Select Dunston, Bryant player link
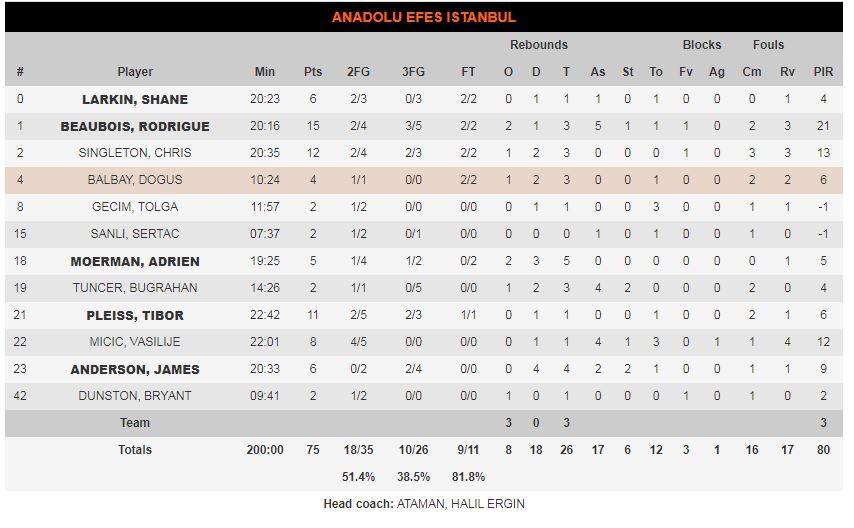Viewport: 854px width, 528px height. [x=135, y=396]
